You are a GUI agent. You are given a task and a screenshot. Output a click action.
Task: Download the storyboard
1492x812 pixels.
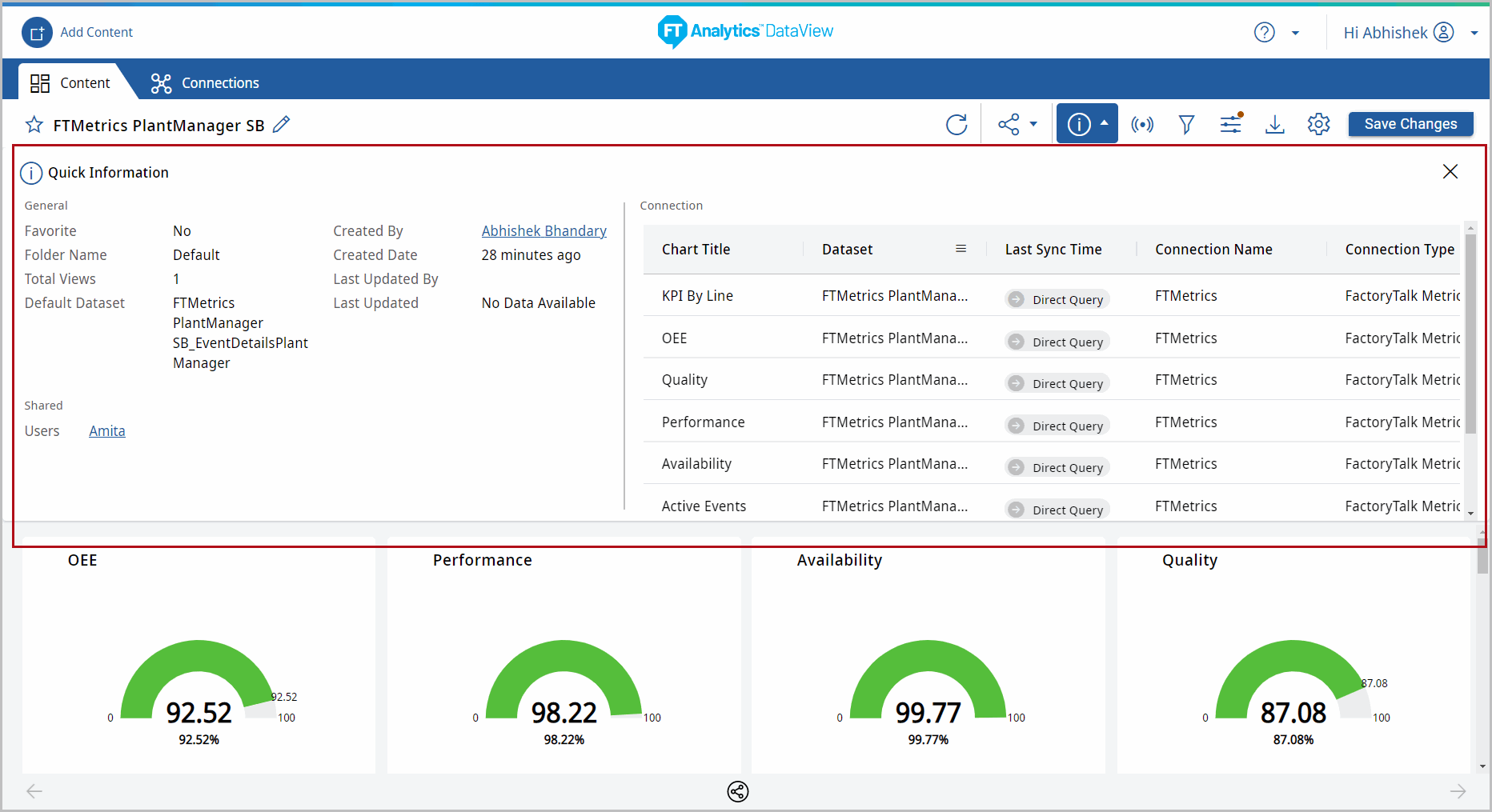(x=1275, y=124)
